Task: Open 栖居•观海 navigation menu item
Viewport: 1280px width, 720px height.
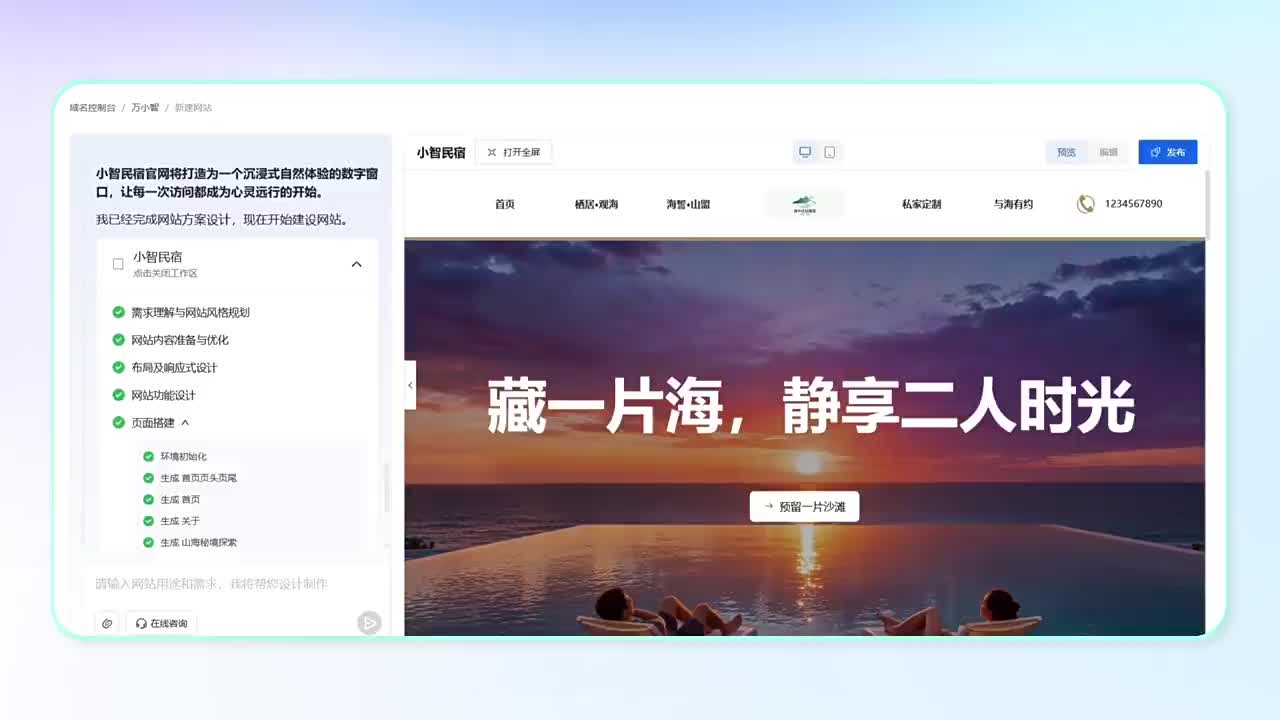Action: (596, 204)
